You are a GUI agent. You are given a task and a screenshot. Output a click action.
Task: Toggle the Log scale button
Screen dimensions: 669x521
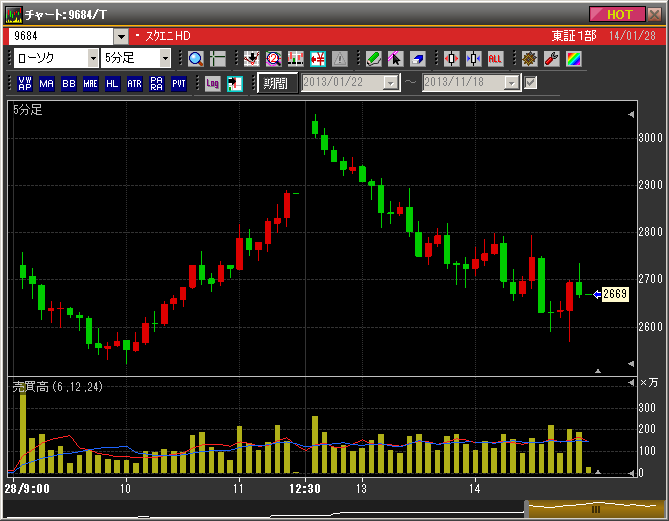212,83
